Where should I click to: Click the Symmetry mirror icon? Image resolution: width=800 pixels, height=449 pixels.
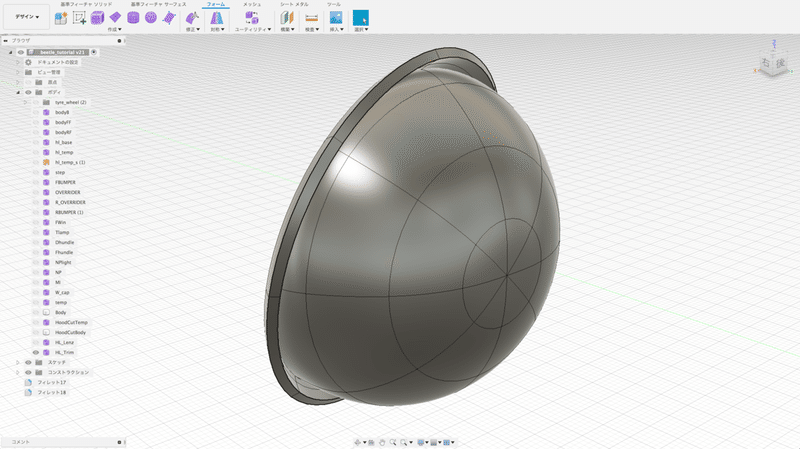[217, 18]
